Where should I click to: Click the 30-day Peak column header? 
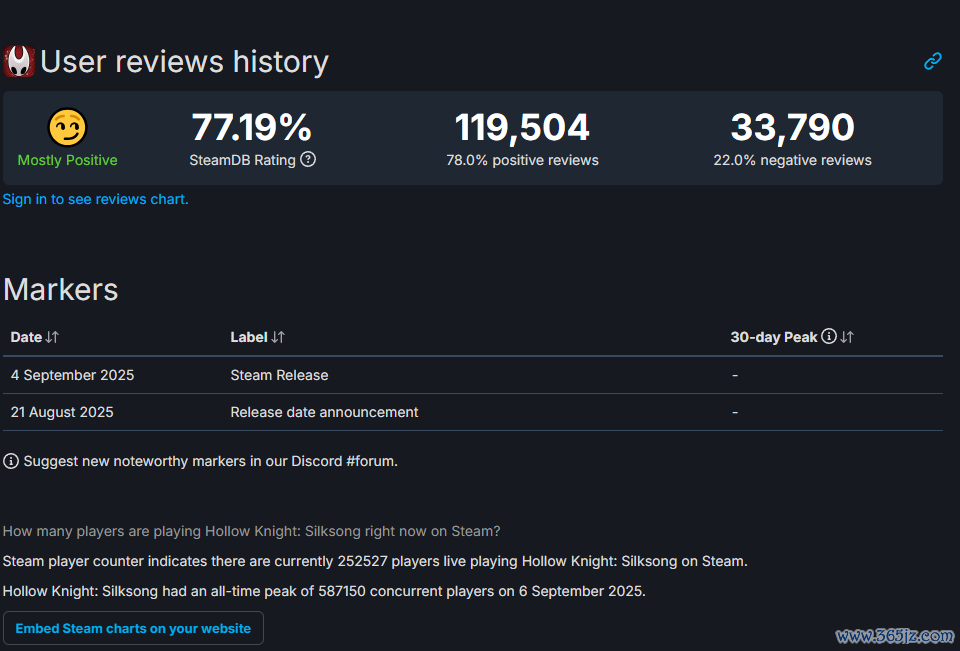pos(774,337)
